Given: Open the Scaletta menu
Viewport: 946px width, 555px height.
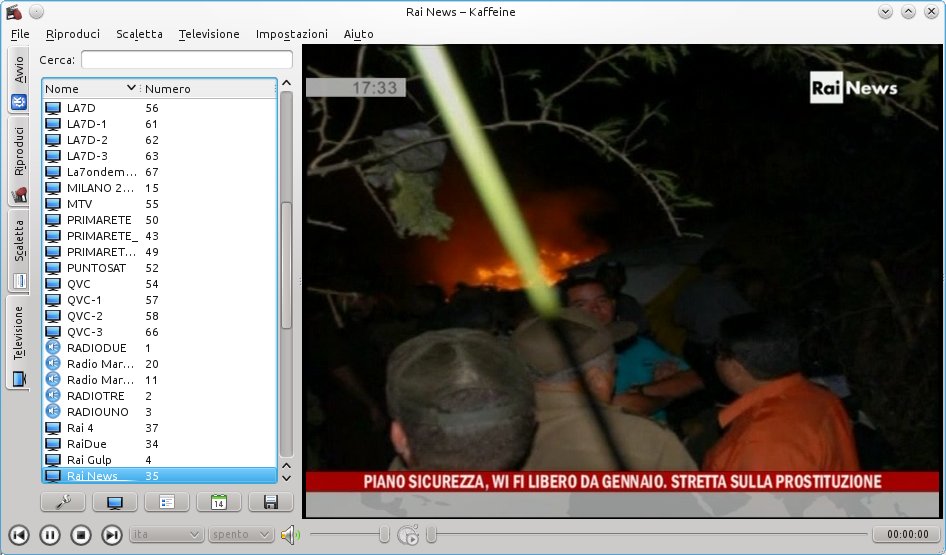Looking at the screenshot, I should 139,34.
